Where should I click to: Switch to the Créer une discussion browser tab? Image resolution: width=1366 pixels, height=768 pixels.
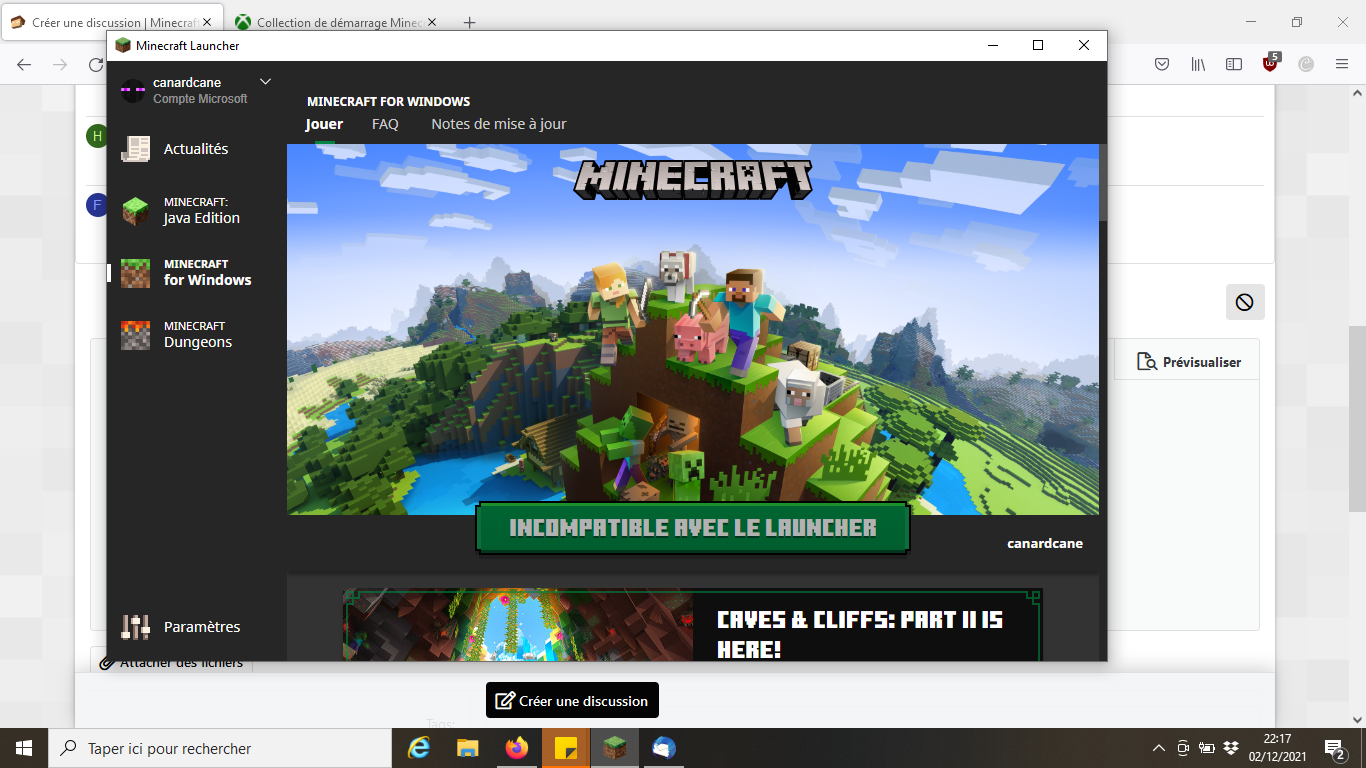(110, 22)
